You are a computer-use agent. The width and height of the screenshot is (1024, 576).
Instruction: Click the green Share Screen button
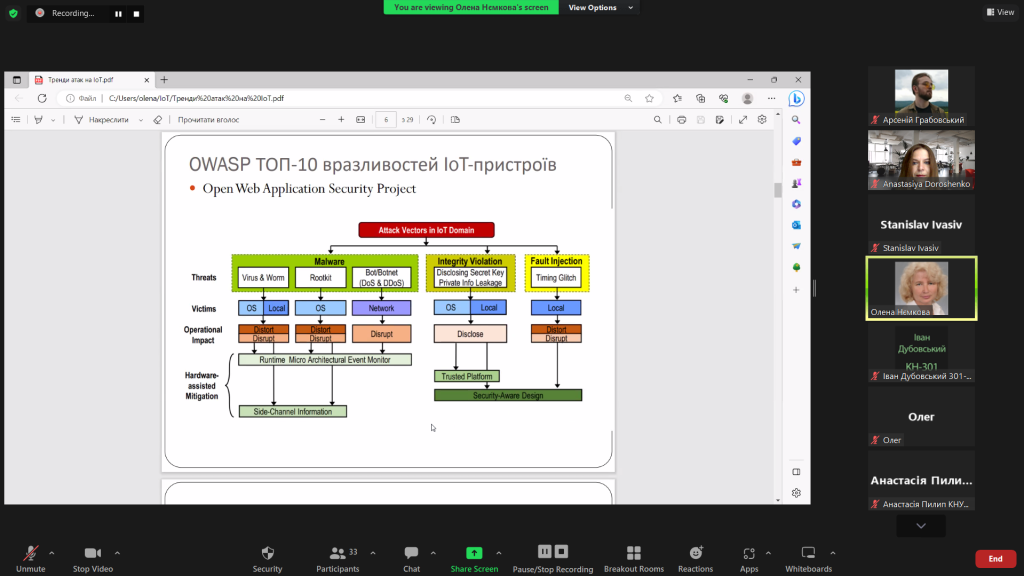(x=474, y=559)
